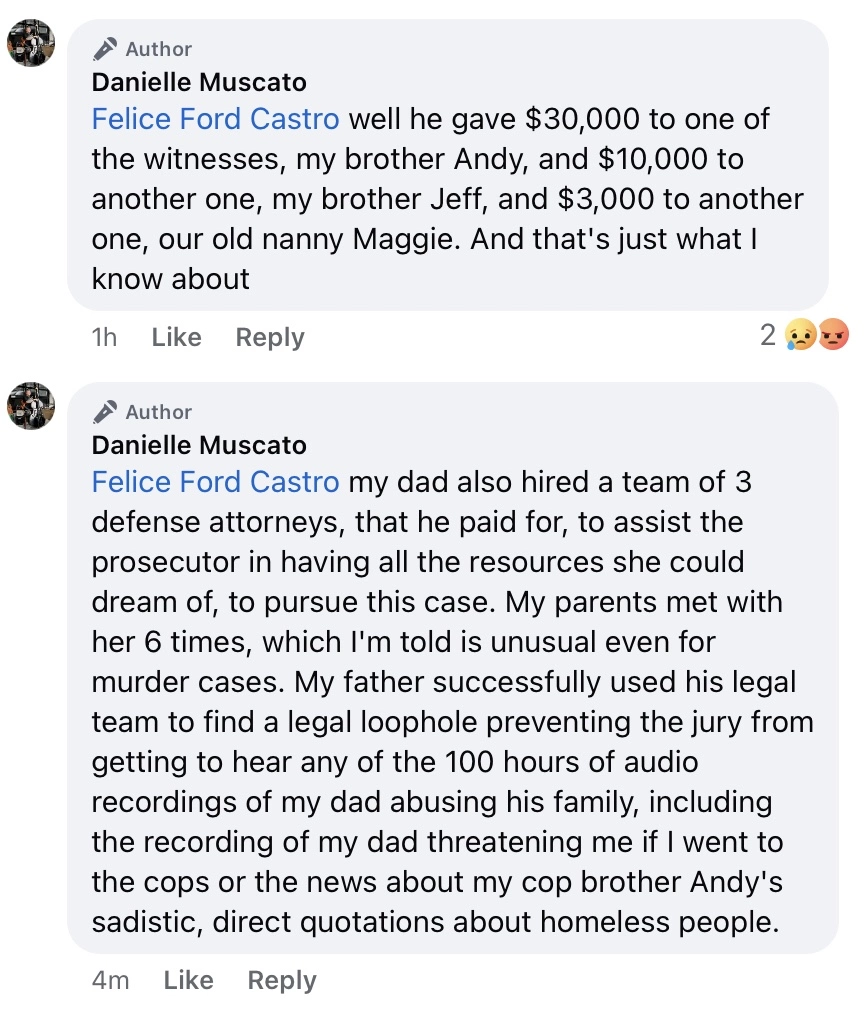Like the comment about defense attorneys
The width and height of the screenshot is (865, 1011).
(x=188, y=980)
